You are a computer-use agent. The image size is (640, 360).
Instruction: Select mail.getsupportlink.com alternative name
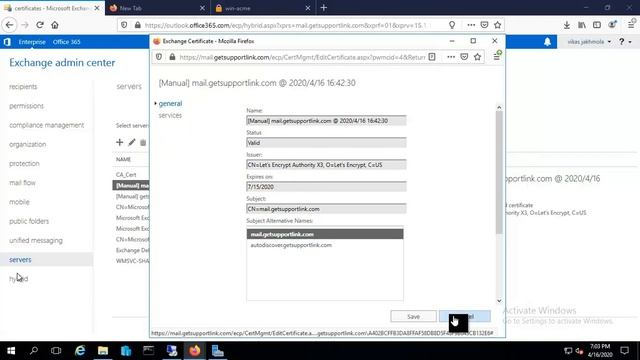(x=325, y=234)
